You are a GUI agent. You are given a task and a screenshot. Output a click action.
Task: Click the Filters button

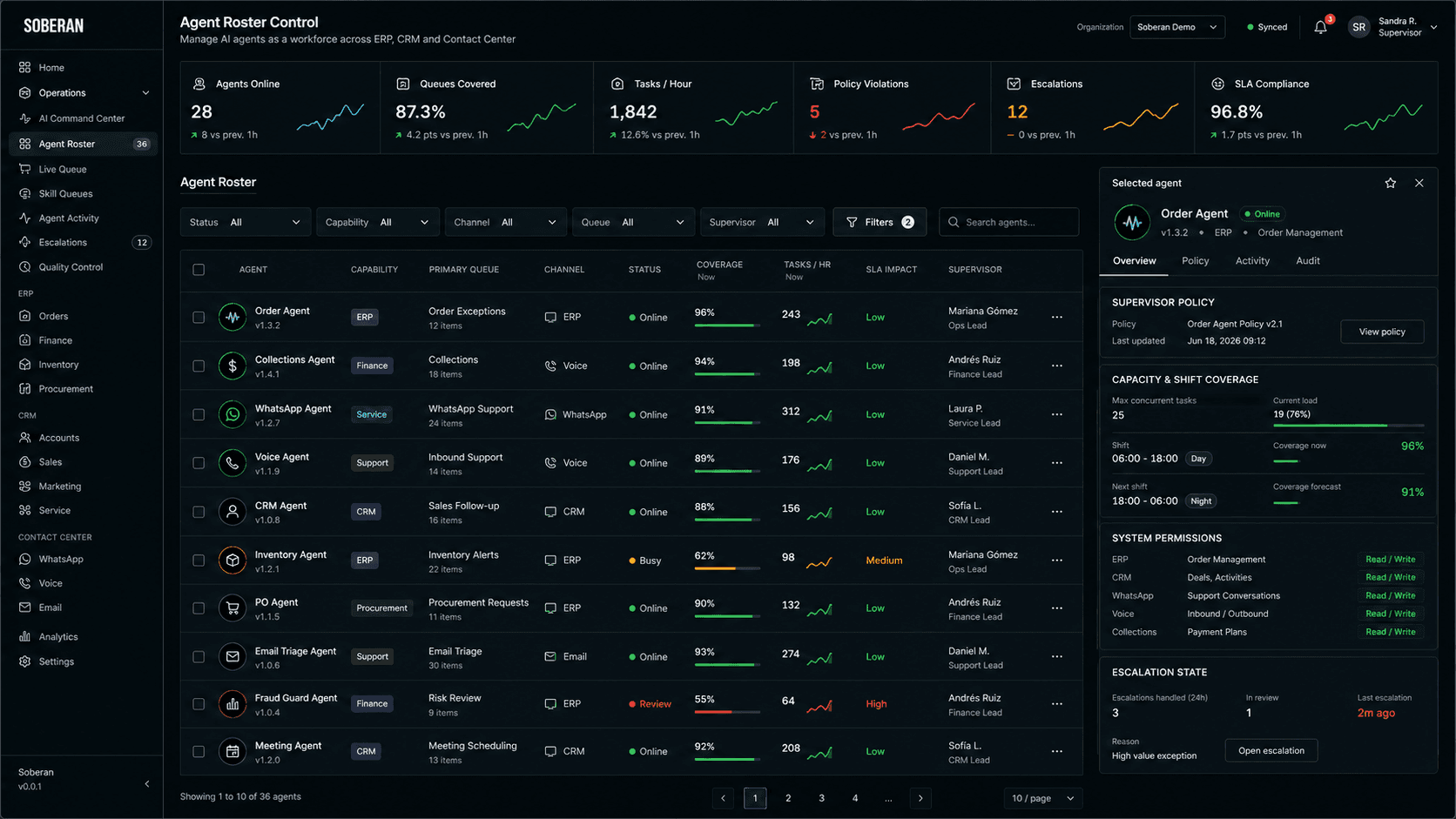[x=880, y=222]
